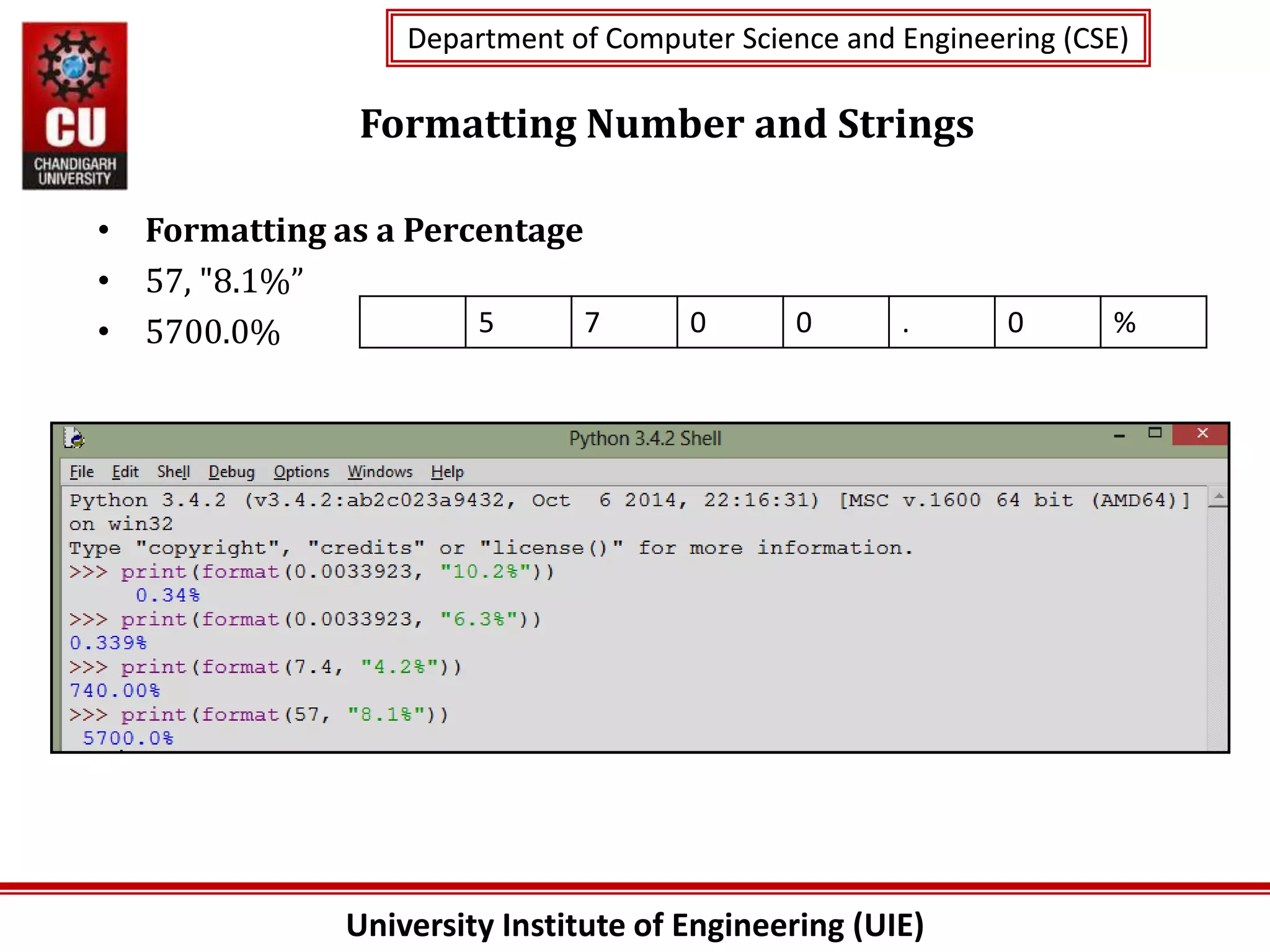Viewport: 1270px width, 952px height.
Task: Open the Edit menu in Python Shell
Action: tap(125, 472)
